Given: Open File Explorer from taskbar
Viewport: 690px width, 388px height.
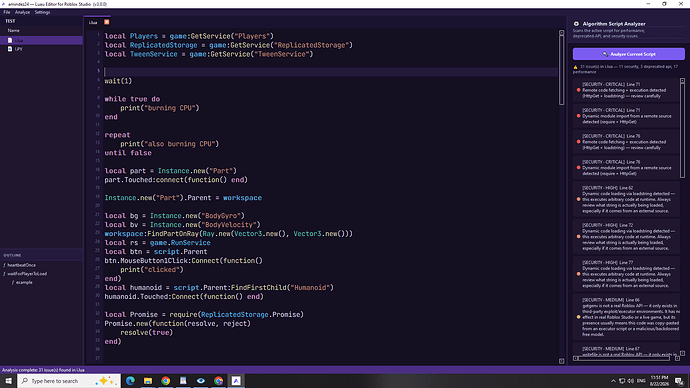Looking at the screenshot, I should click(x=148, y=381).
